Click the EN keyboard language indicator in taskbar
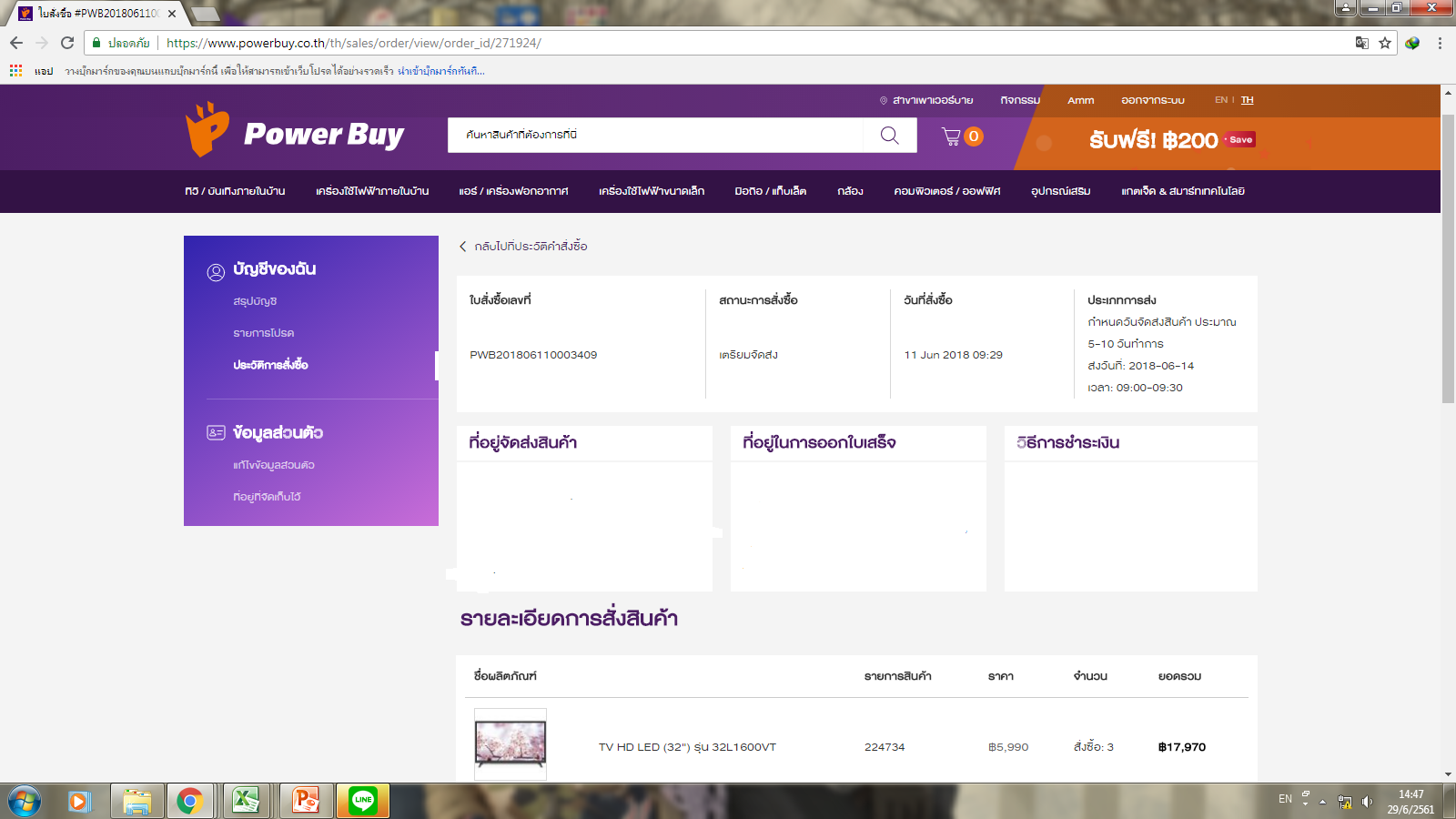 point(1285,799)
